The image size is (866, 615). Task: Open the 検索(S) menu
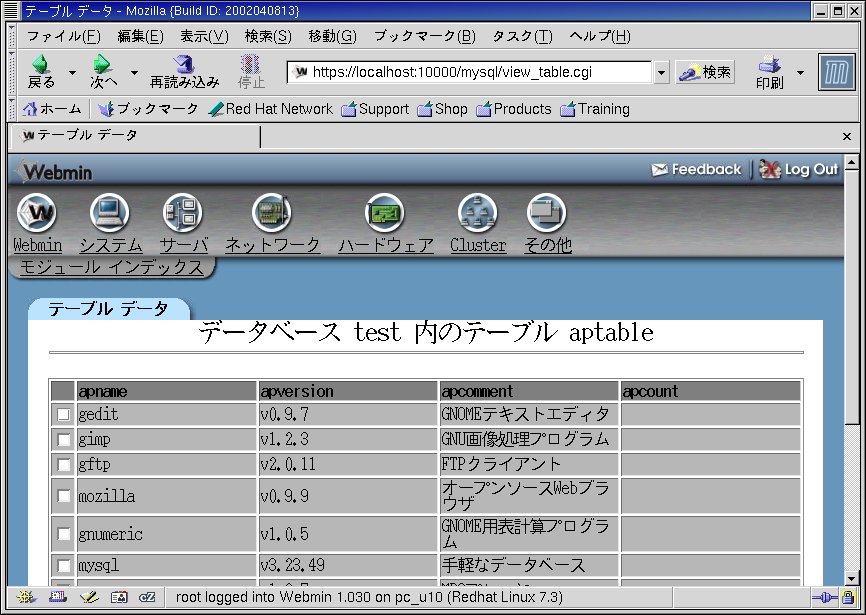pos(268,36)
